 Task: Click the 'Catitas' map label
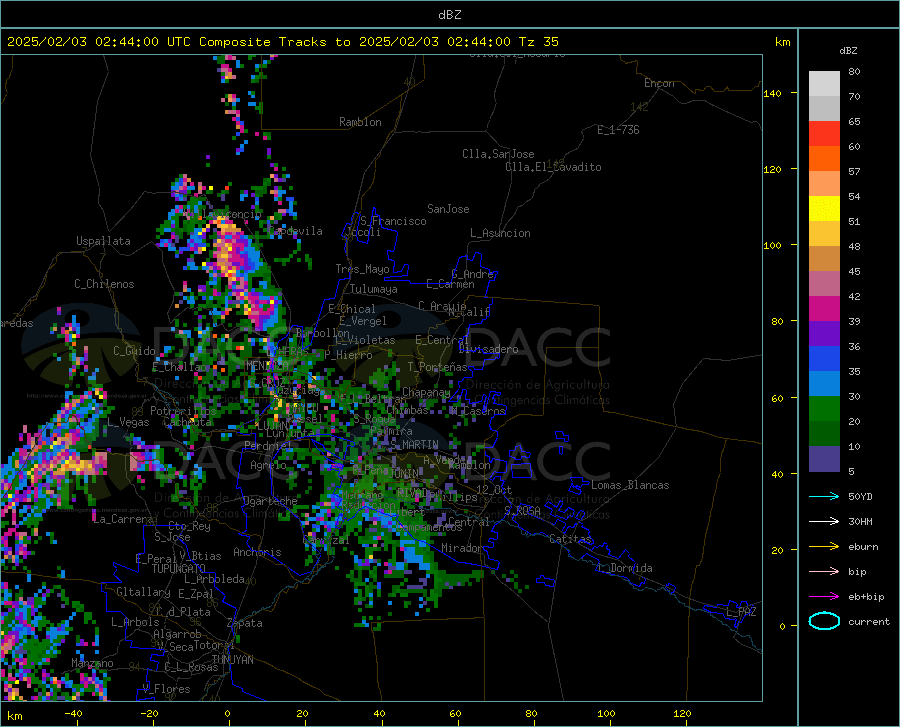[570, 539]
